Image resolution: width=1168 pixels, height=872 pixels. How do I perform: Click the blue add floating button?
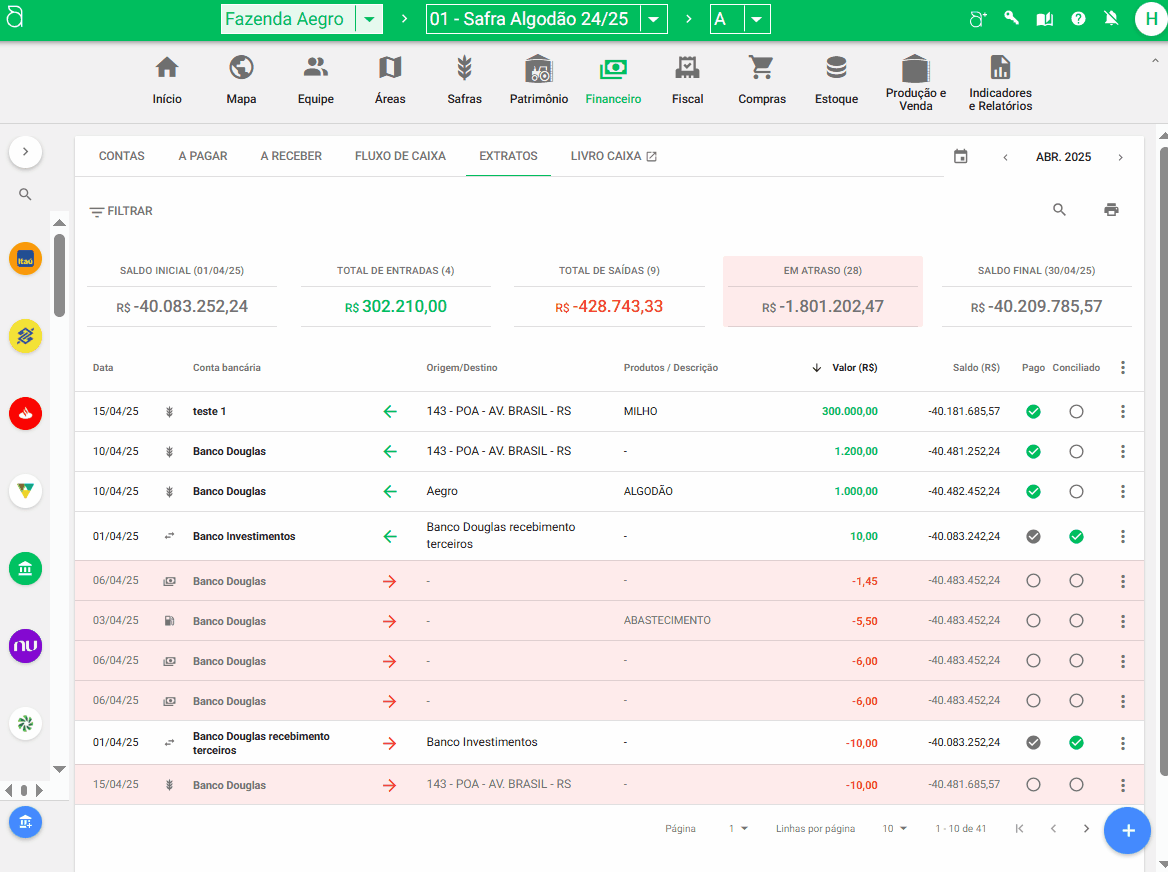[1127, 831]
